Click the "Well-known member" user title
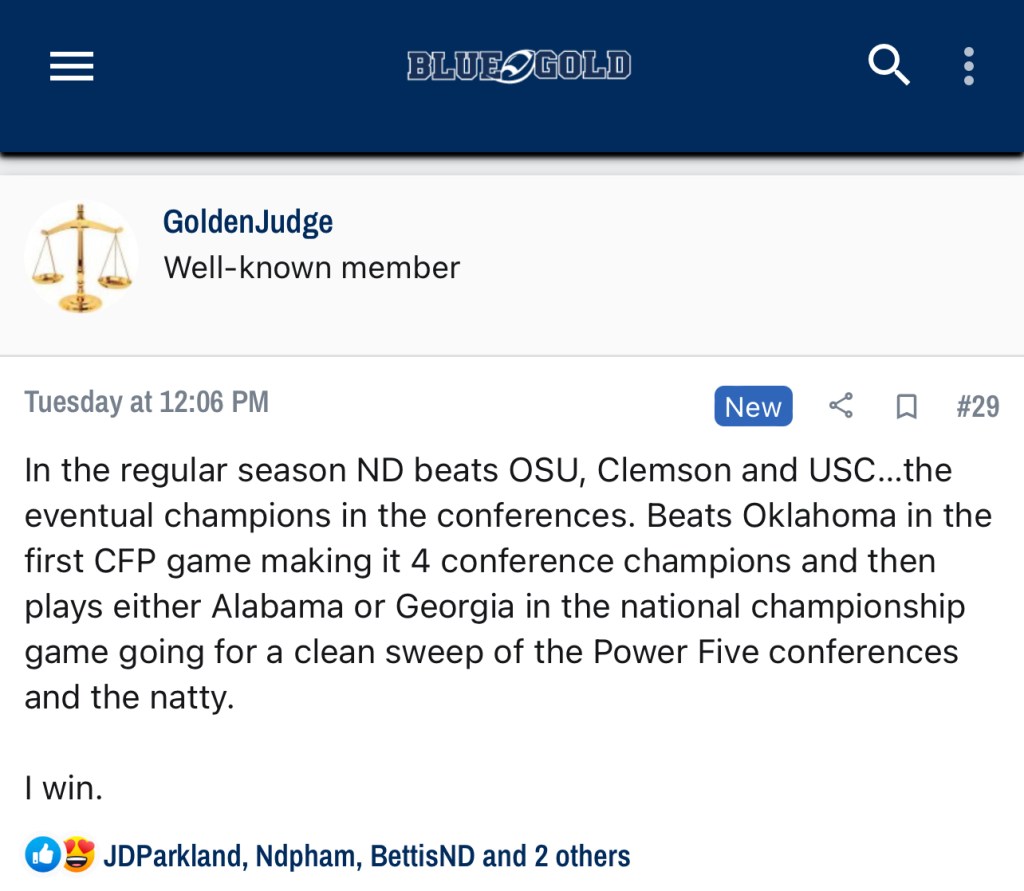 point(311,268)
